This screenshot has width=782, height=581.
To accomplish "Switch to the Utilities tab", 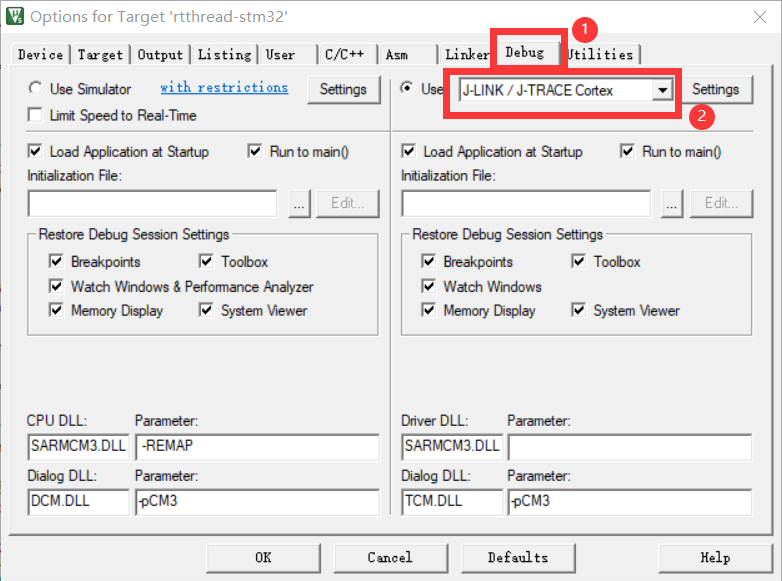I will (601, 54).
